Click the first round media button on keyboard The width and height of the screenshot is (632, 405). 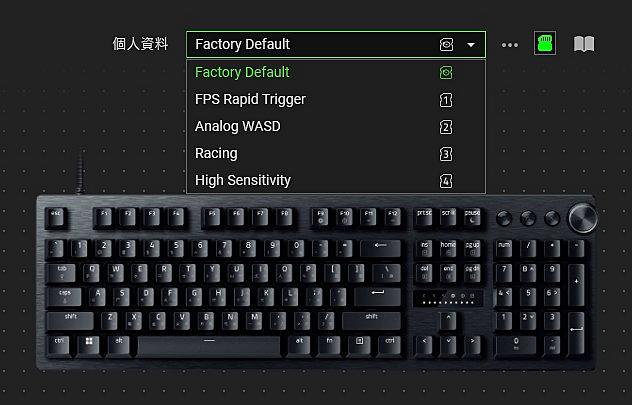504,218
